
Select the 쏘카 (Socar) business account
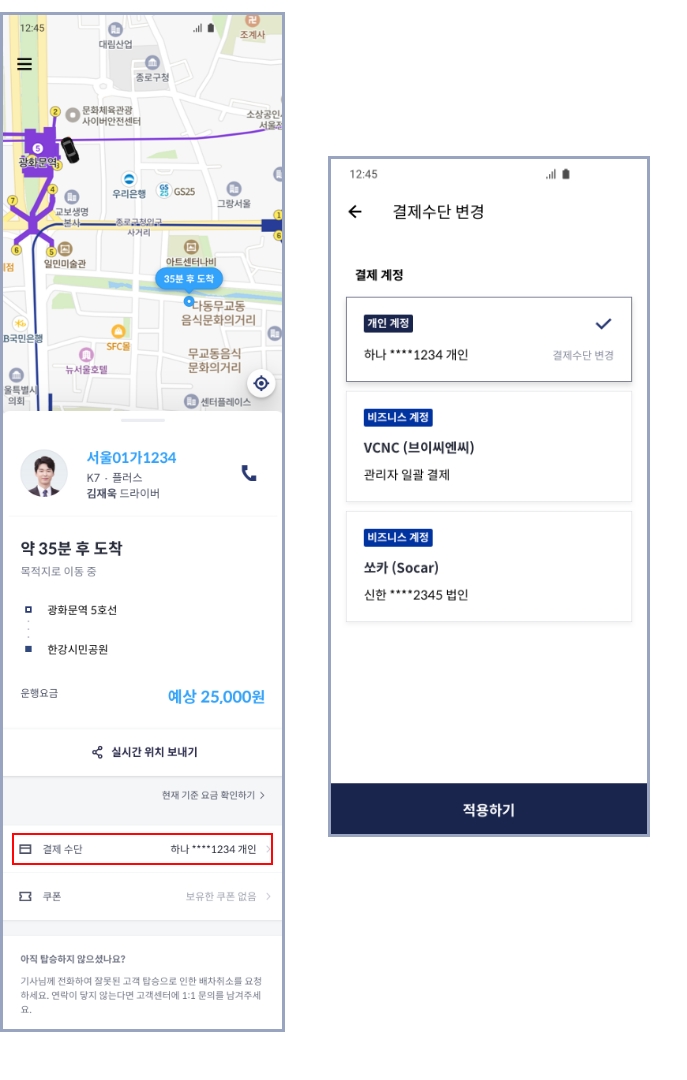[x=489, y=566]
